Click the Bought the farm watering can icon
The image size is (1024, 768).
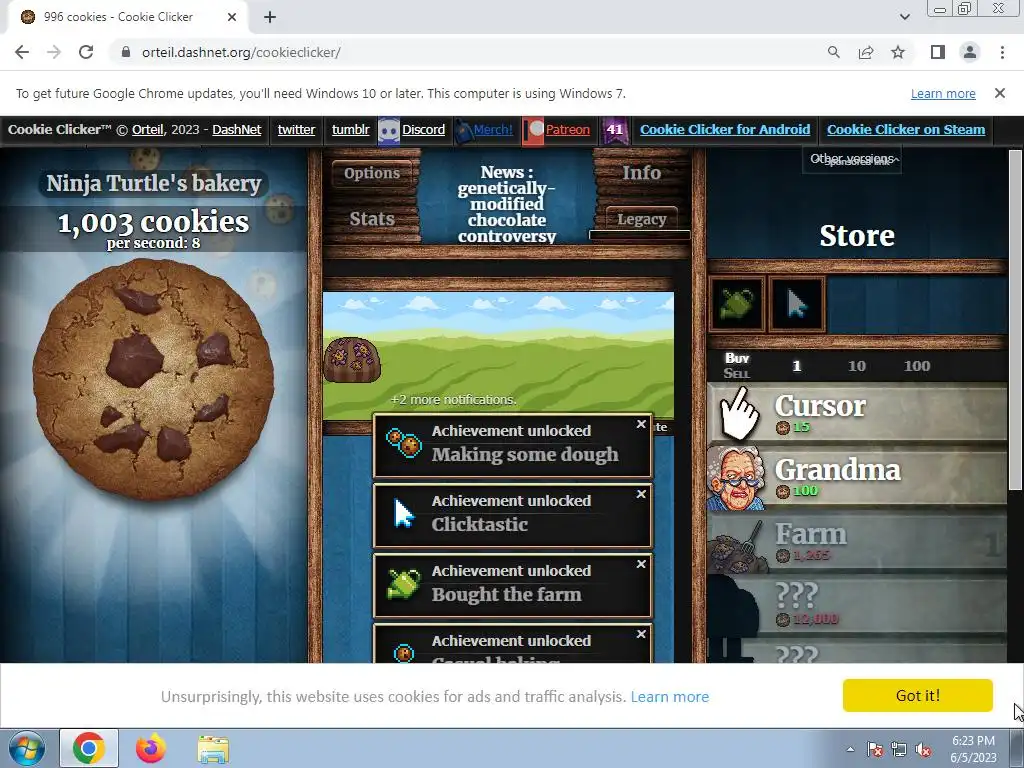pyautogui.click(x=404, y=583)
